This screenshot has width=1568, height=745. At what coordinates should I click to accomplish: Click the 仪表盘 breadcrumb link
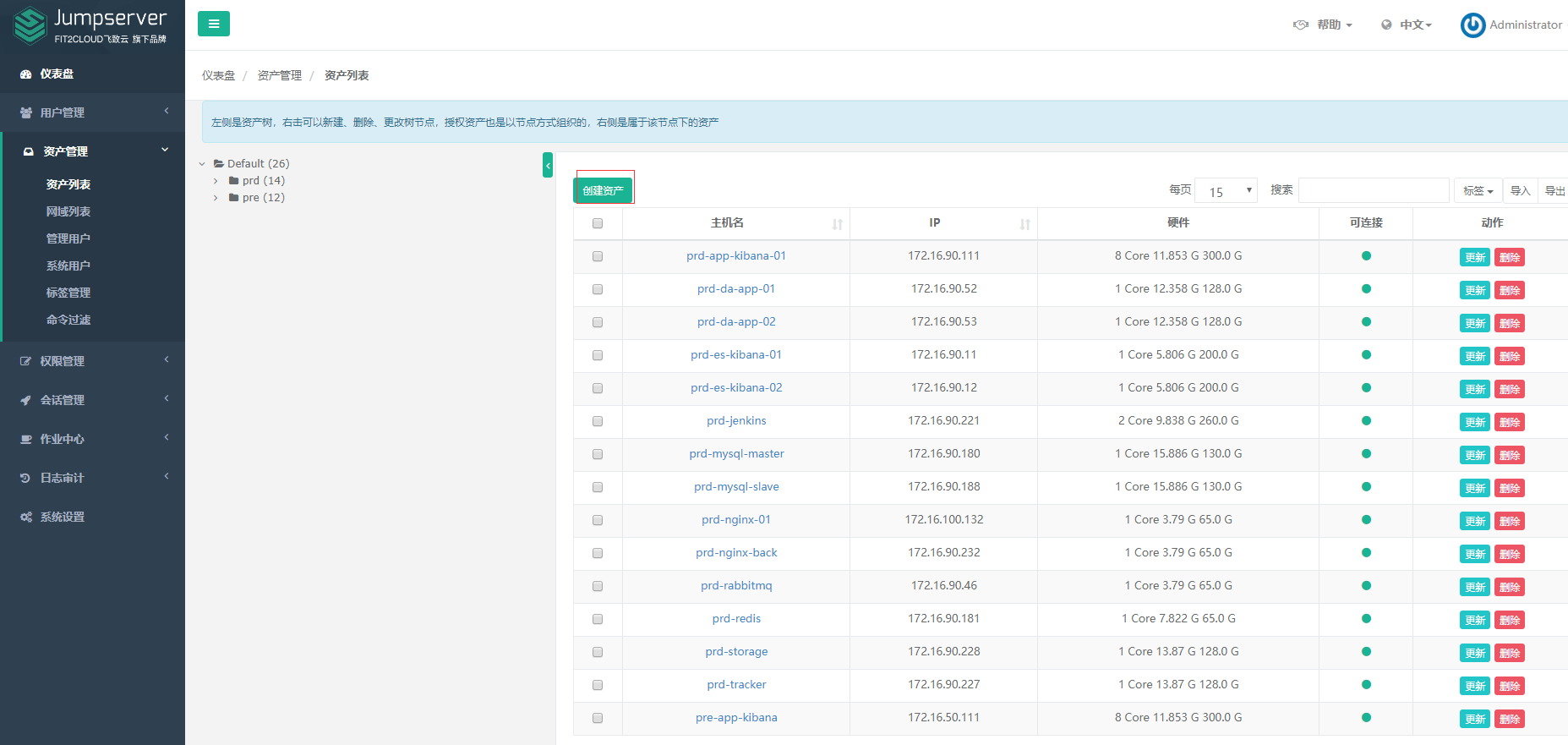(x=218, y=75)
